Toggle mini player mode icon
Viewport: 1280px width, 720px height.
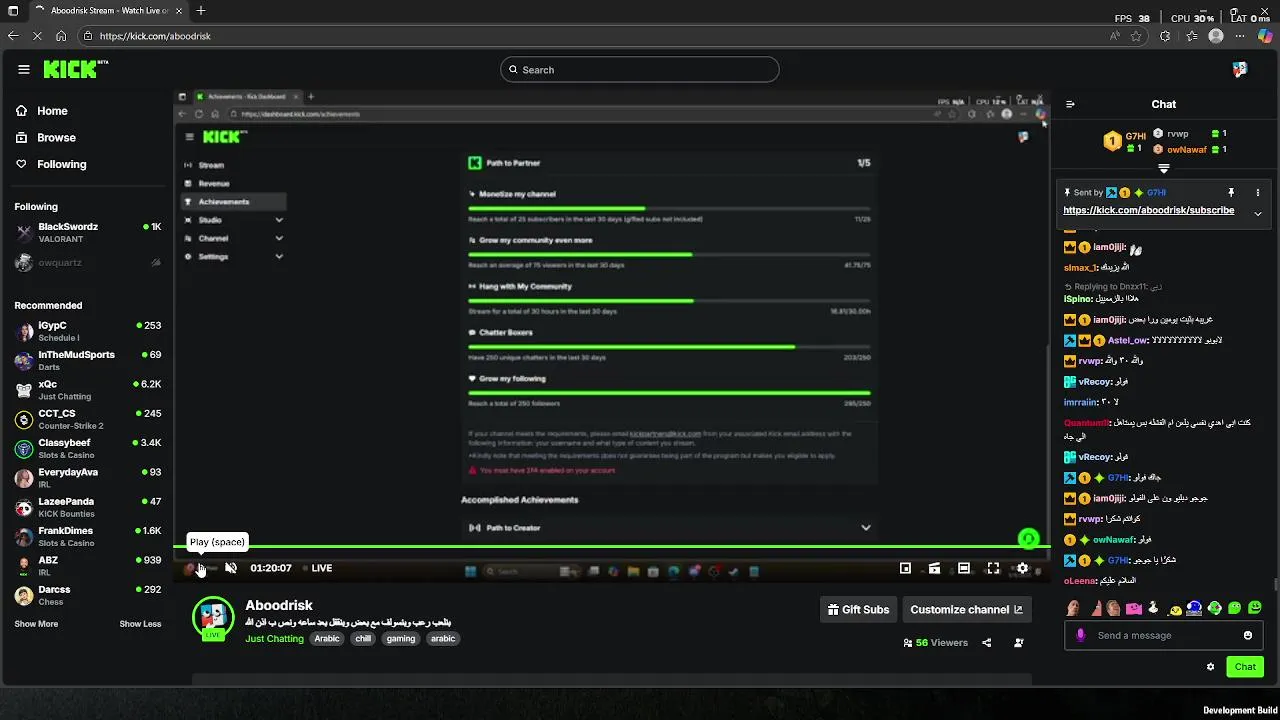point(905,568)
